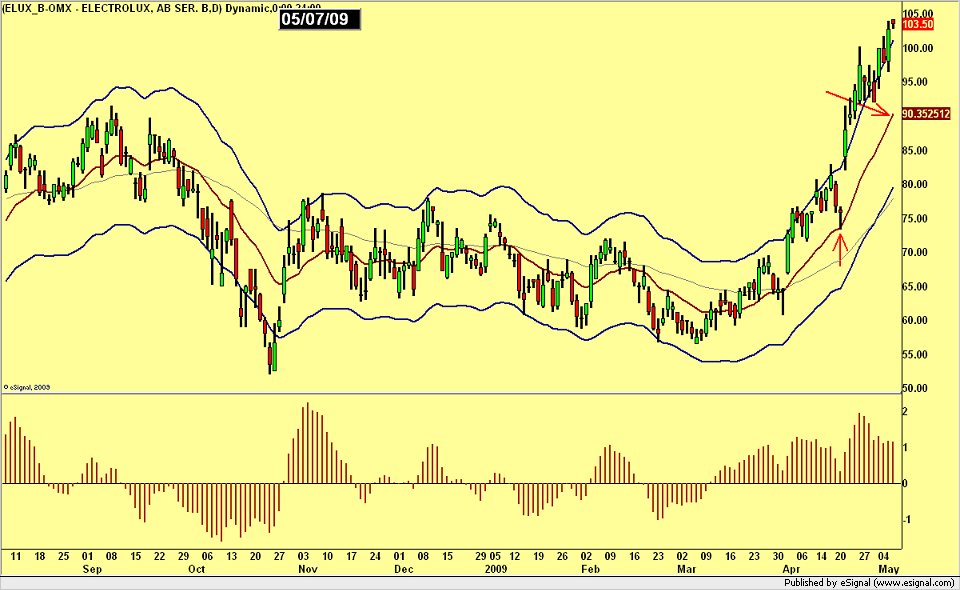Image resolution: width=960 pixels, height=590 pixels.
Task: Click the red 103.50 last price tag
Action: [x=918, y=24]
